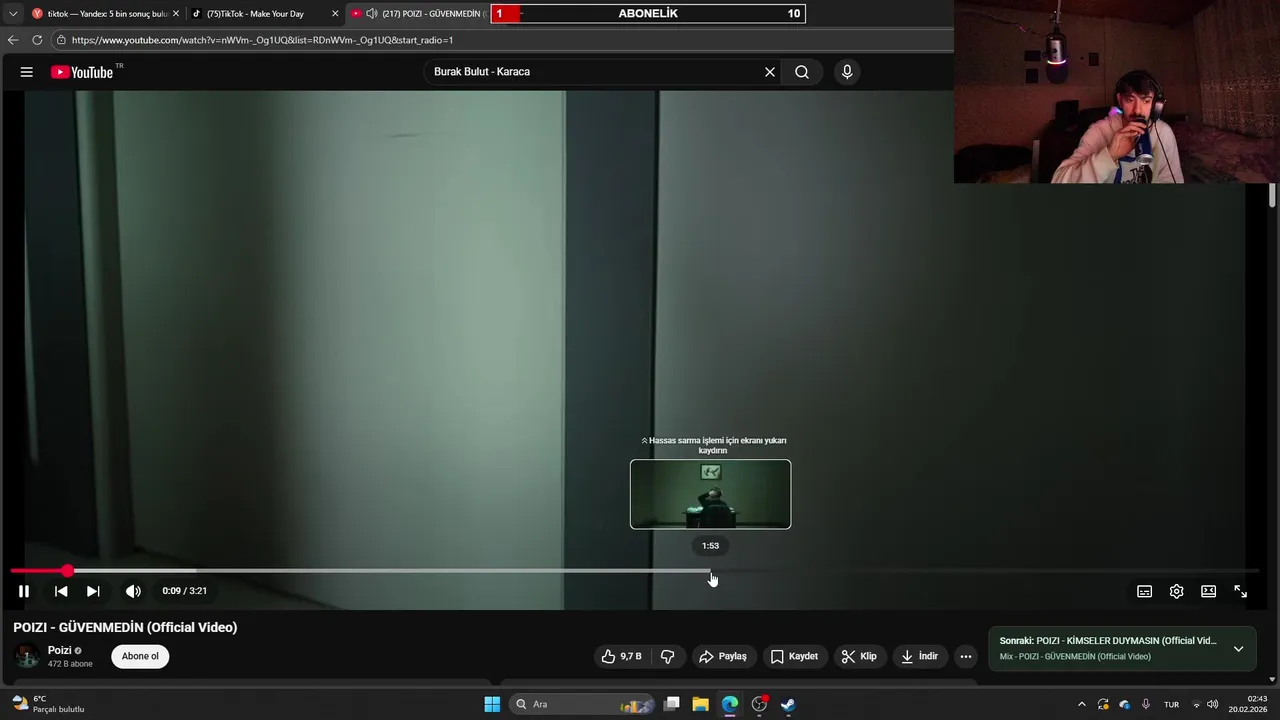Open the weather widget showing 6°C
Viewport: 1280px width, 720px height.
(x=48, y=704)
